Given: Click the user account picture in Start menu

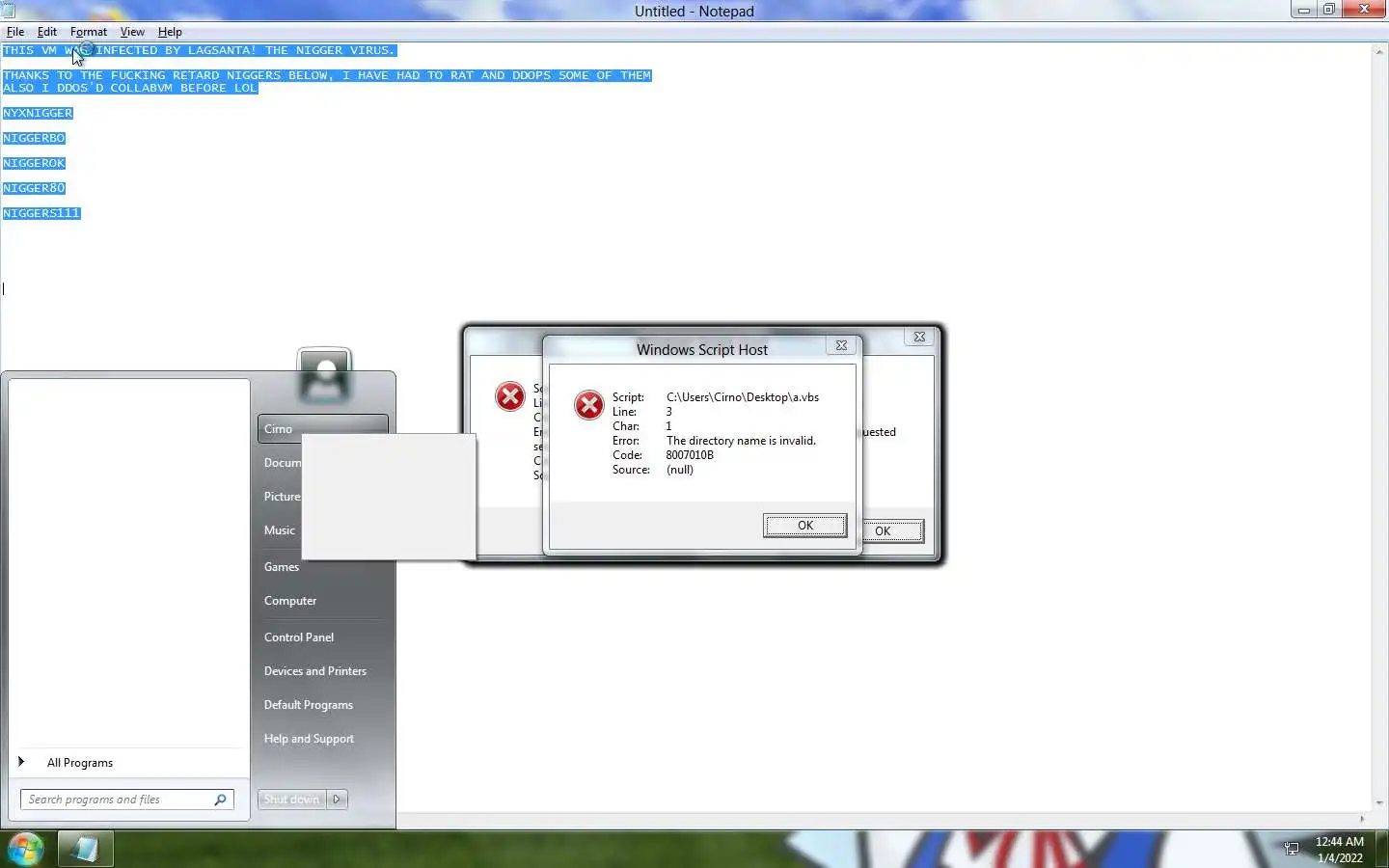Looking at the screenshot, I should pos(324,376).
